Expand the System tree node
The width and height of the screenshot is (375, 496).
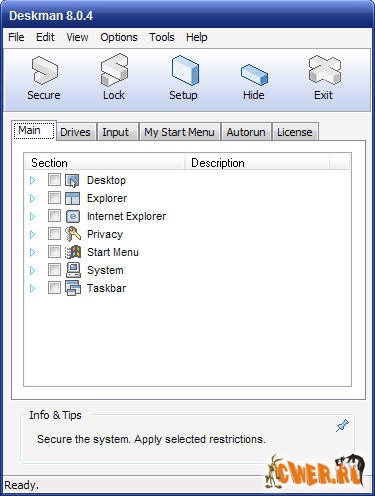click(32, 270)
